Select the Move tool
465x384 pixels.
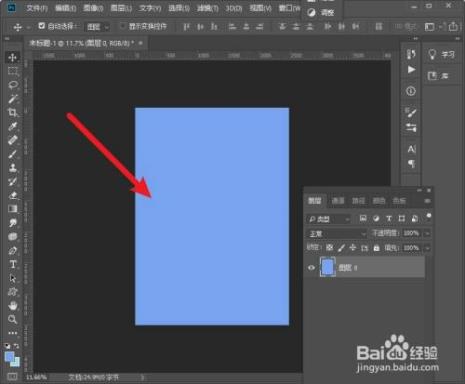coord(13,57)
